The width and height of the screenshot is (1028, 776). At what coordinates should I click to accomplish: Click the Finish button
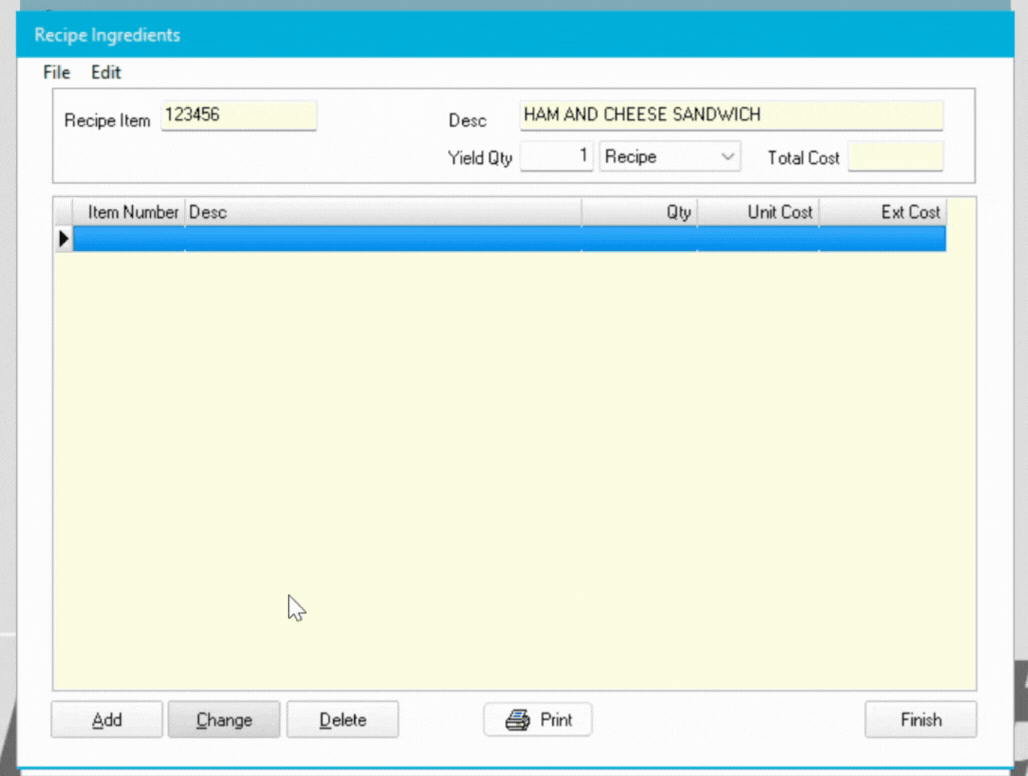tap(920, 720)
